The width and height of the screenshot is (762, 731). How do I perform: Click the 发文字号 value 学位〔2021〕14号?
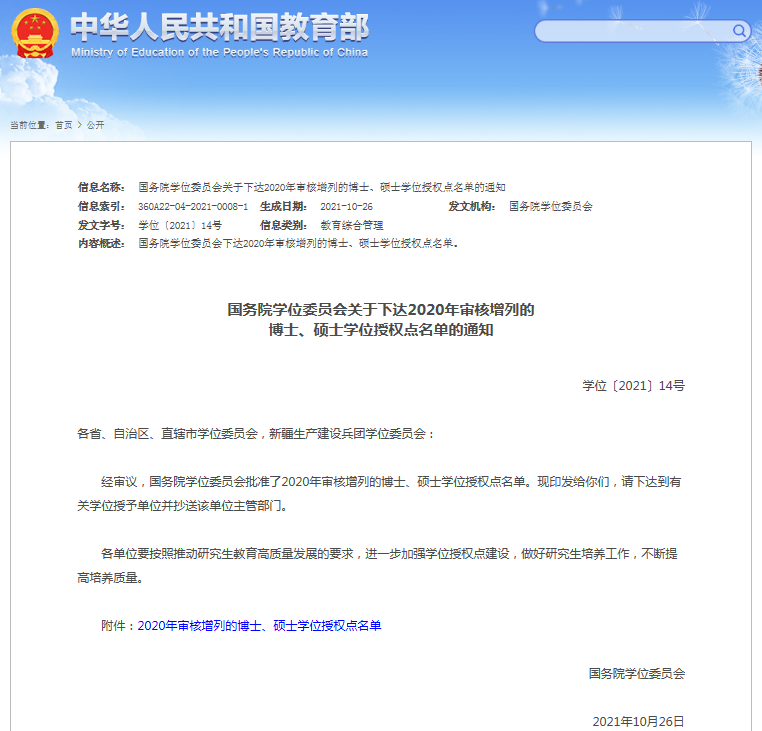pyautogui.click(x=180, y=225)
